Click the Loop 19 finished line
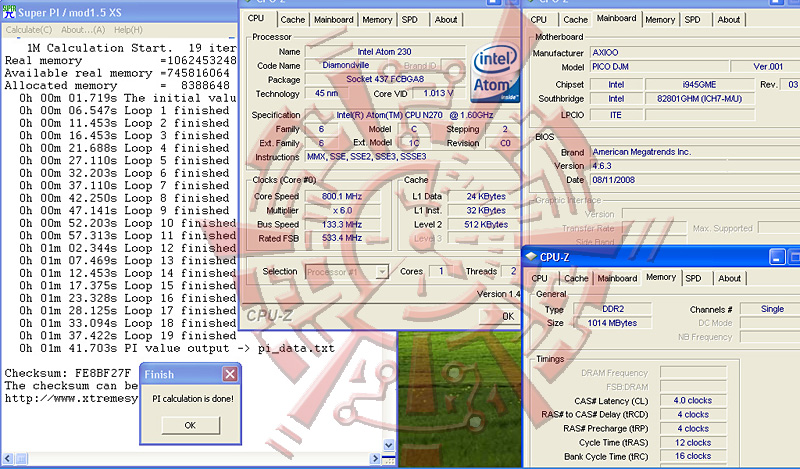The height and width of the screenshot is (469, 800). point(128,336)
